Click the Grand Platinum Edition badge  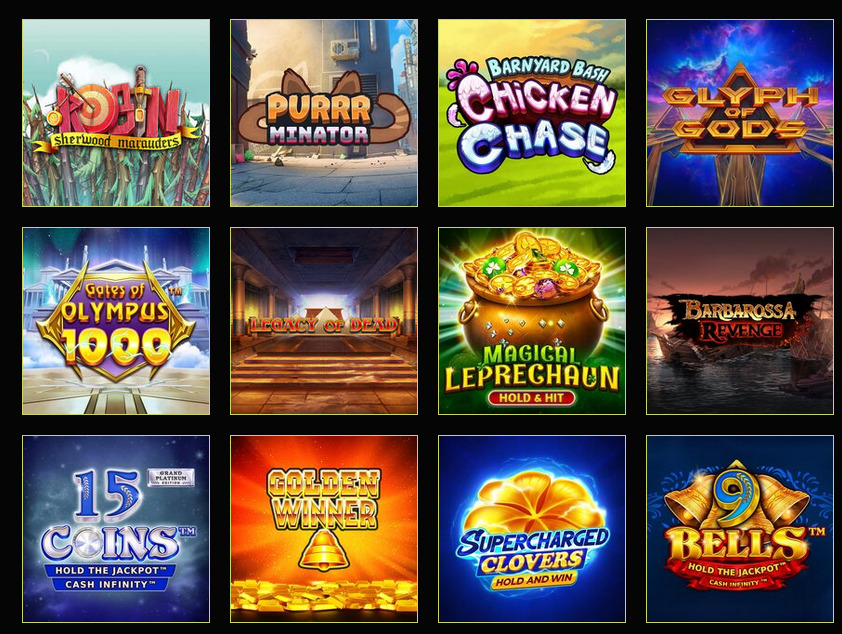click(171, 477)
